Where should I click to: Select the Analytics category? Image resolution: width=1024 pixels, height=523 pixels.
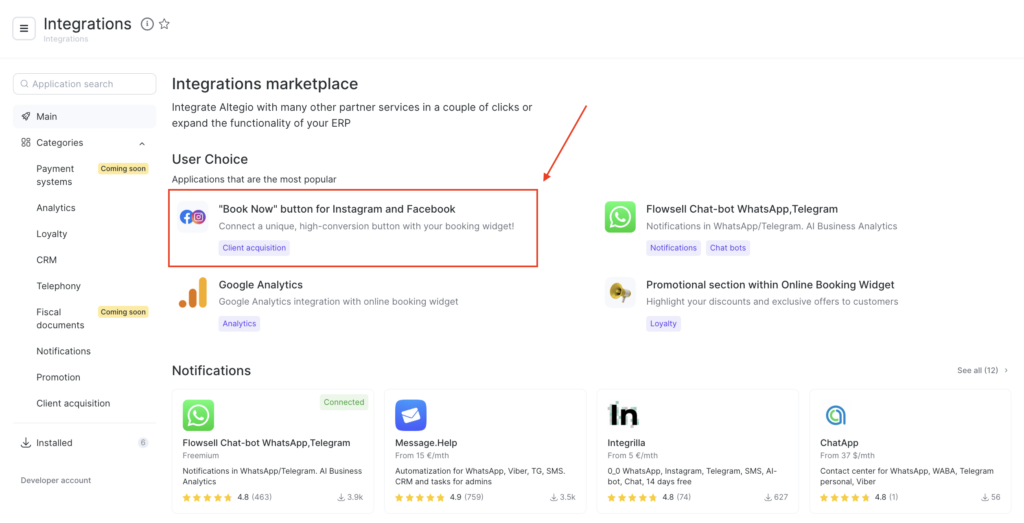56,208
